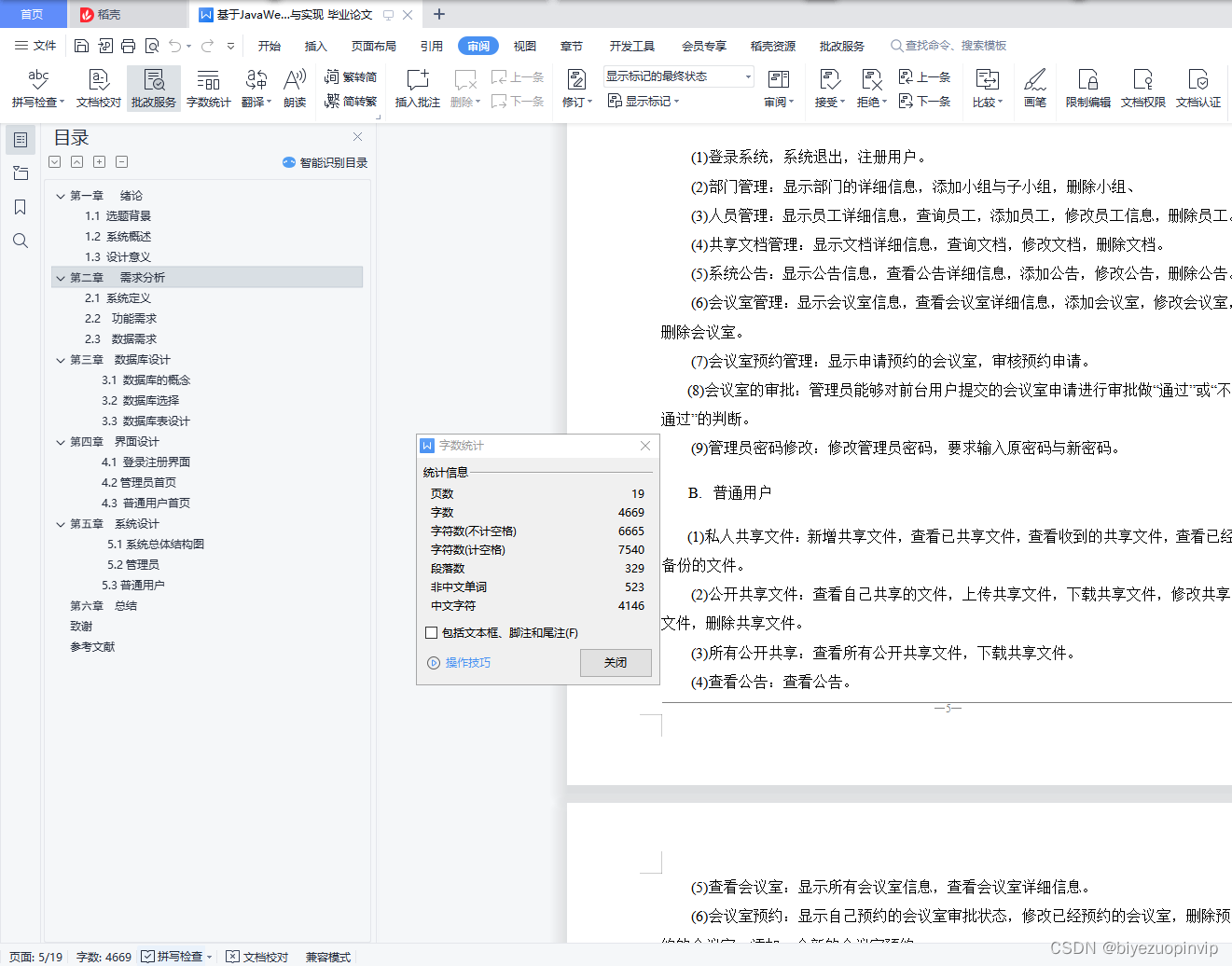Click 页面: 5/19 in status bar
1232x966 pixels.
35,957
